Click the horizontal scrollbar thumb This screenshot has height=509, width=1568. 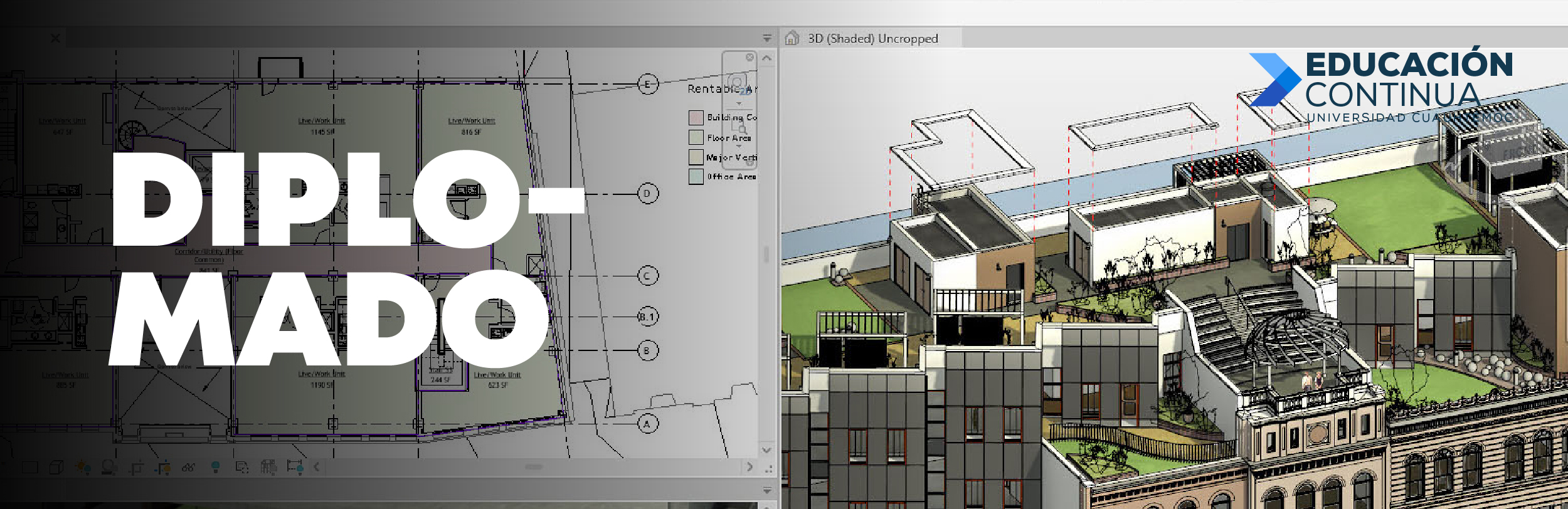point(533,467)
